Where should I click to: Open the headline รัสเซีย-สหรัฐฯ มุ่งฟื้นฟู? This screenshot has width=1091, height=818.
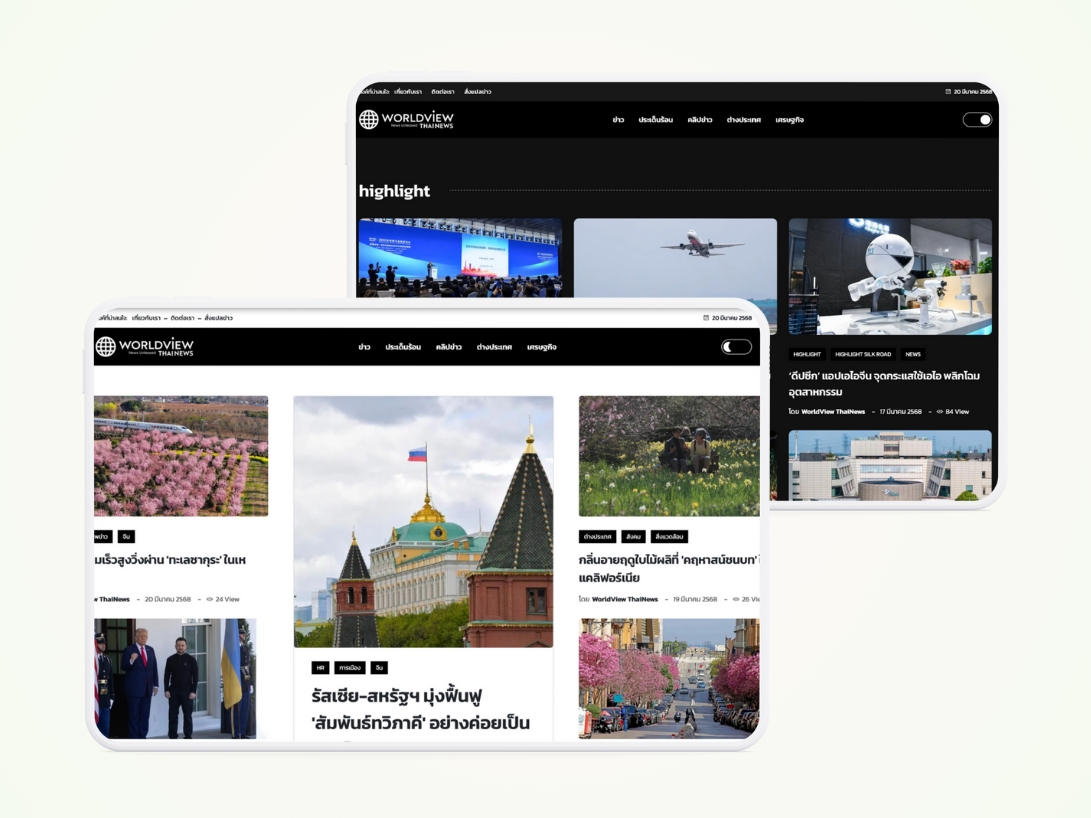coord(420,709)
